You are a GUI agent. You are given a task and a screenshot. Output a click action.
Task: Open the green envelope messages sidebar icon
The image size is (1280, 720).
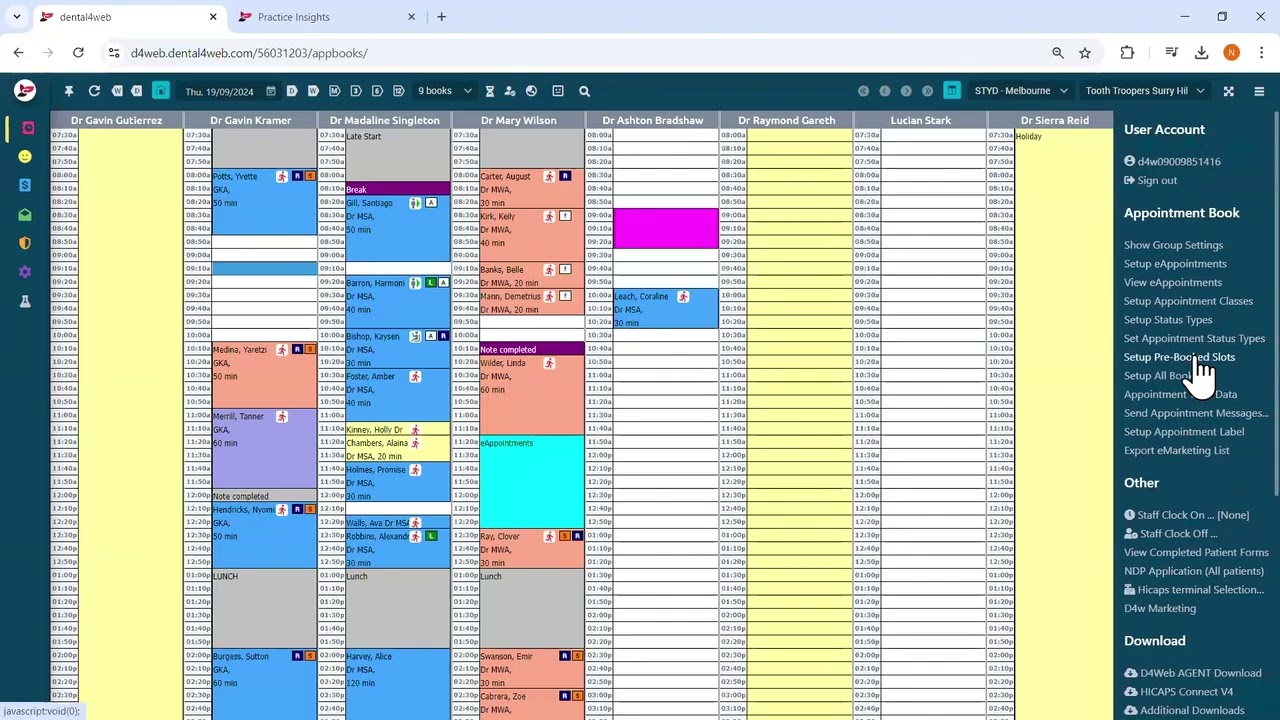[25, 214]
